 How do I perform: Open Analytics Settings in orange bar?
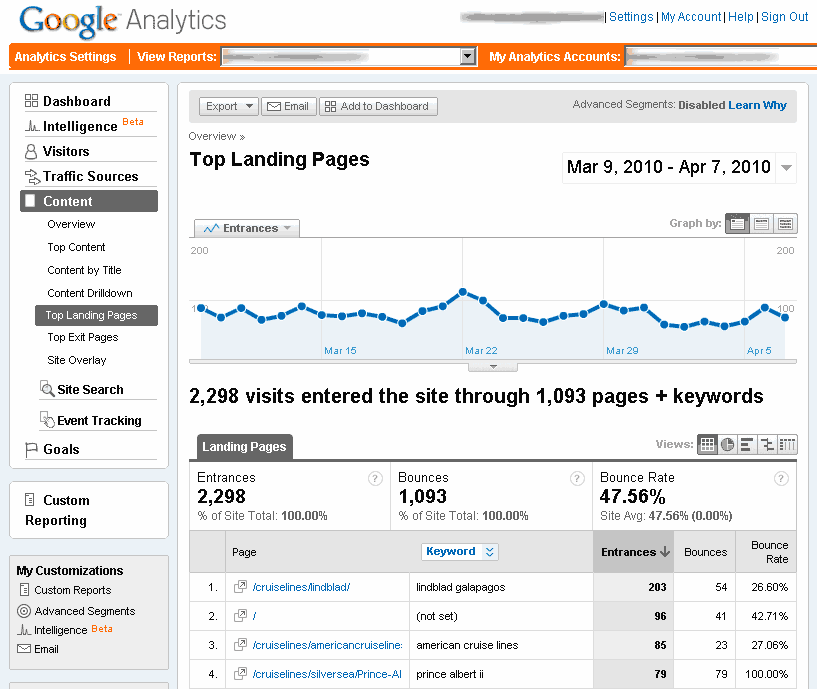point(65,56)
